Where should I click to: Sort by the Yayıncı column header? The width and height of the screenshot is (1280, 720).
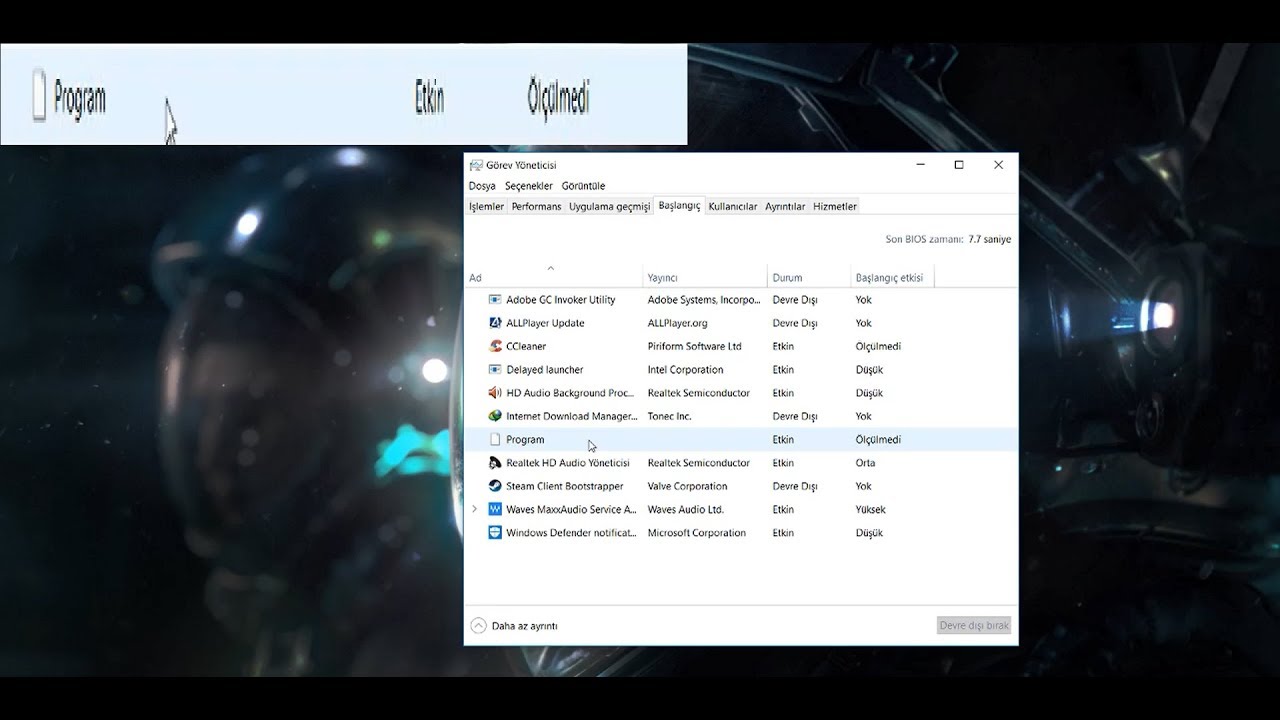(x=705, y=277)
